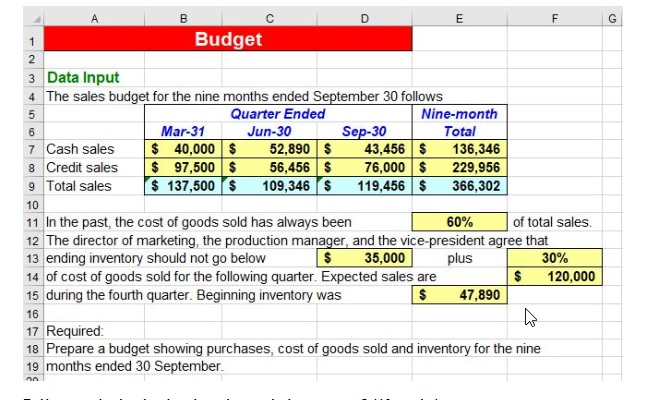Click the select-all corner triangle

pos(37,19)
